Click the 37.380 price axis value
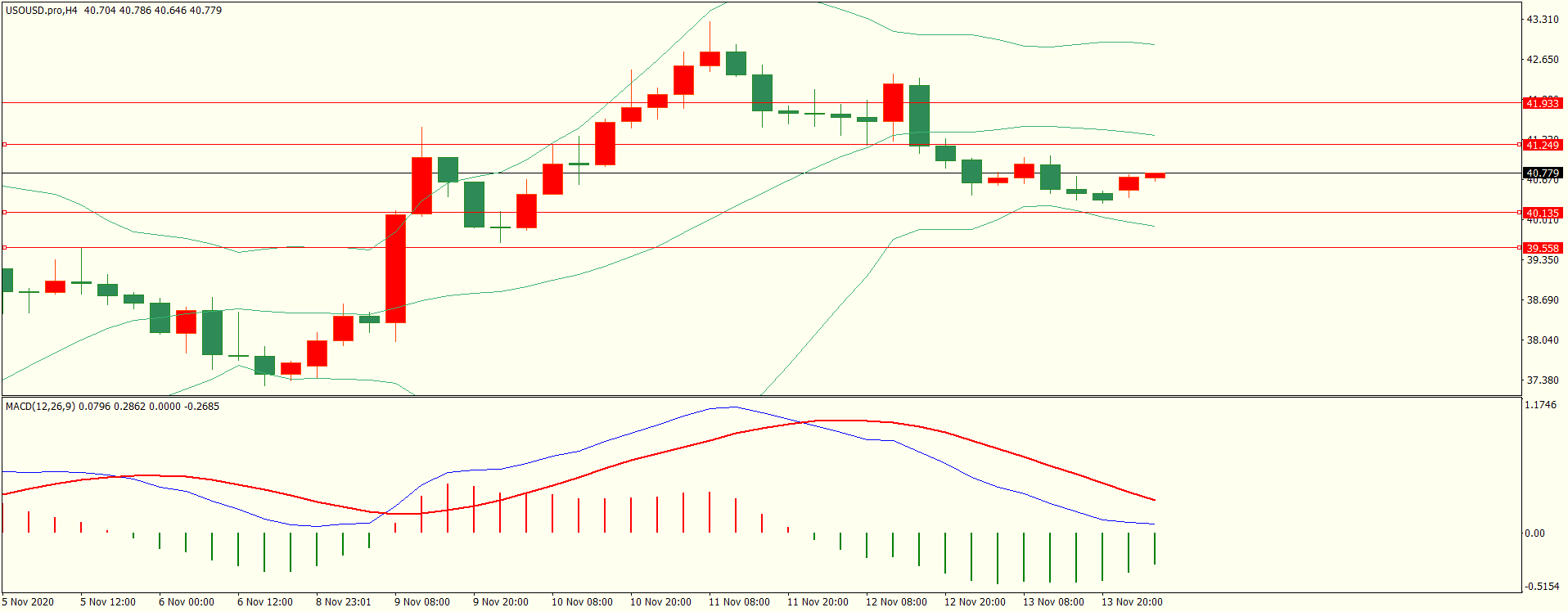Image resolution: width=1568 pixels, height=612 pixels. (x=1543, y=380)
